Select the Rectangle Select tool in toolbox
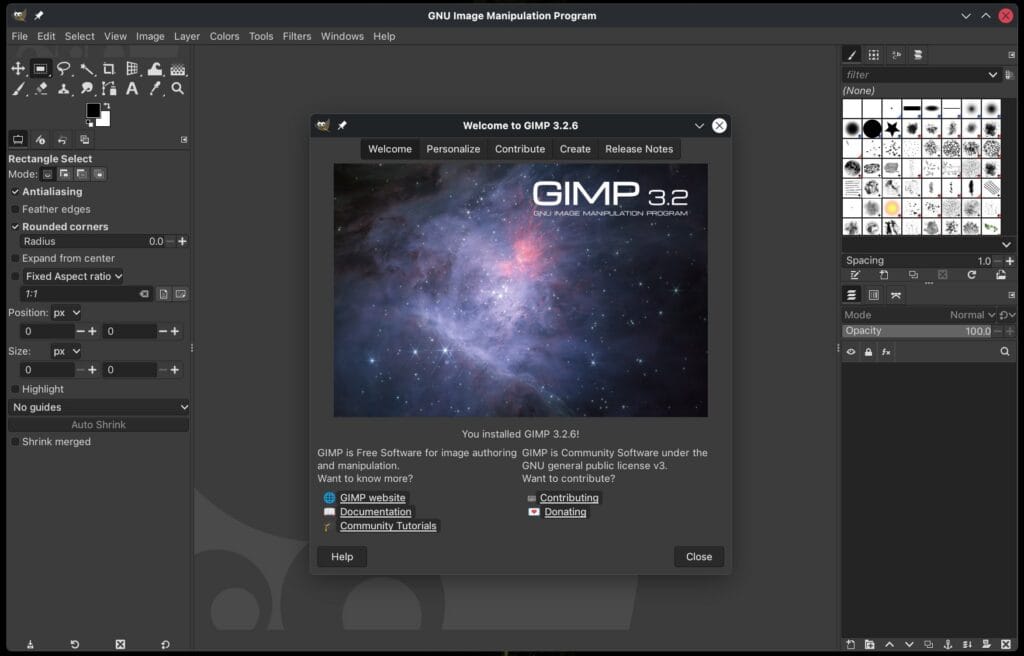This screenshot has height=656, width=1024. (40, 69)
